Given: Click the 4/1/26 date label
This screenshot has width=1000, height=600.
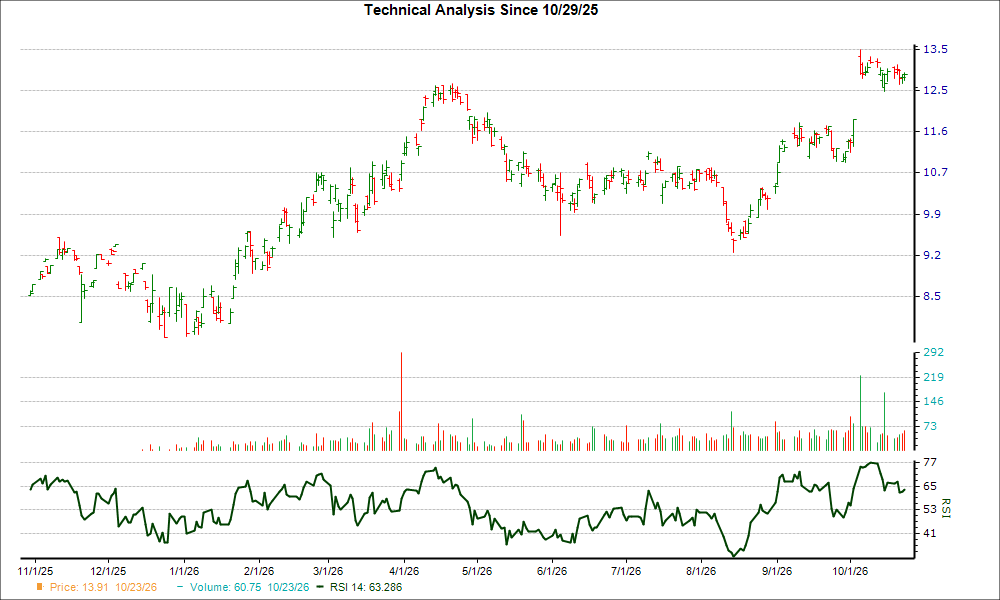Looking at the screenshot, I should (x=404, y=571).
